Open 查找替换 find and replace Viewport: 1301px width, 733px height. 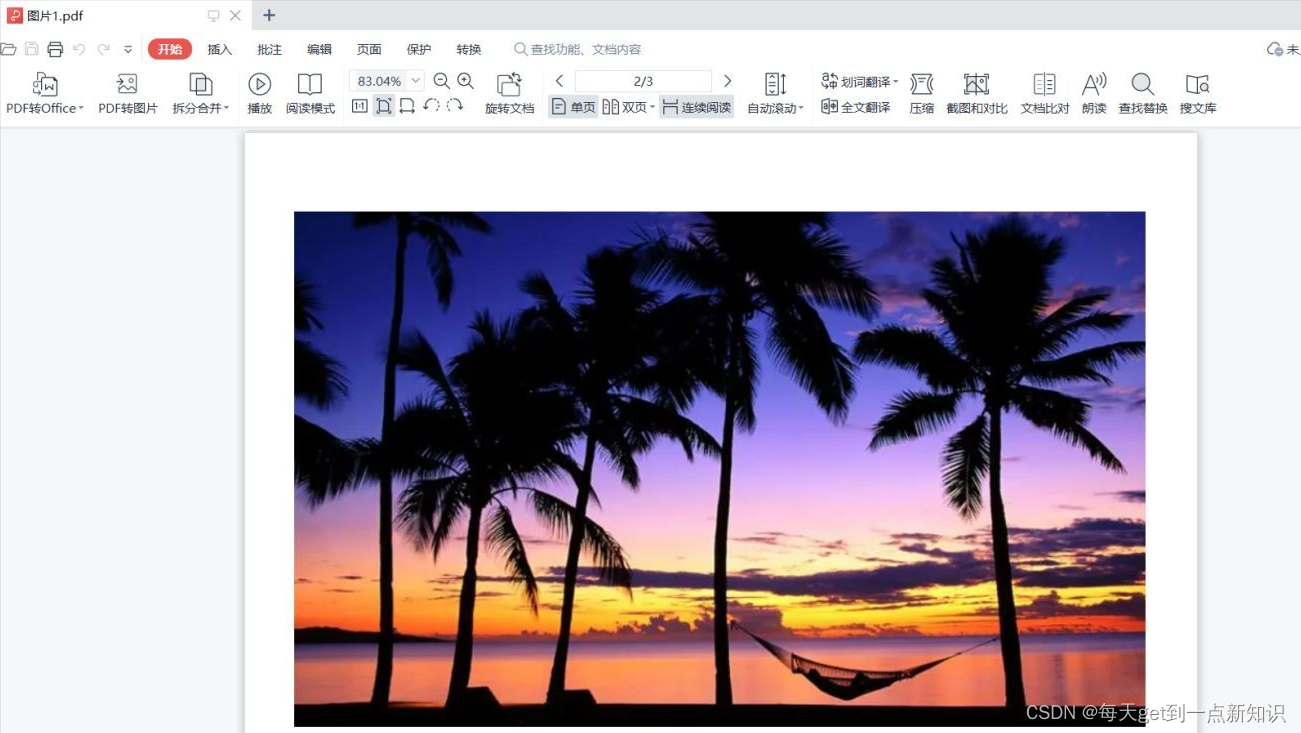(x=1143, y=93)
